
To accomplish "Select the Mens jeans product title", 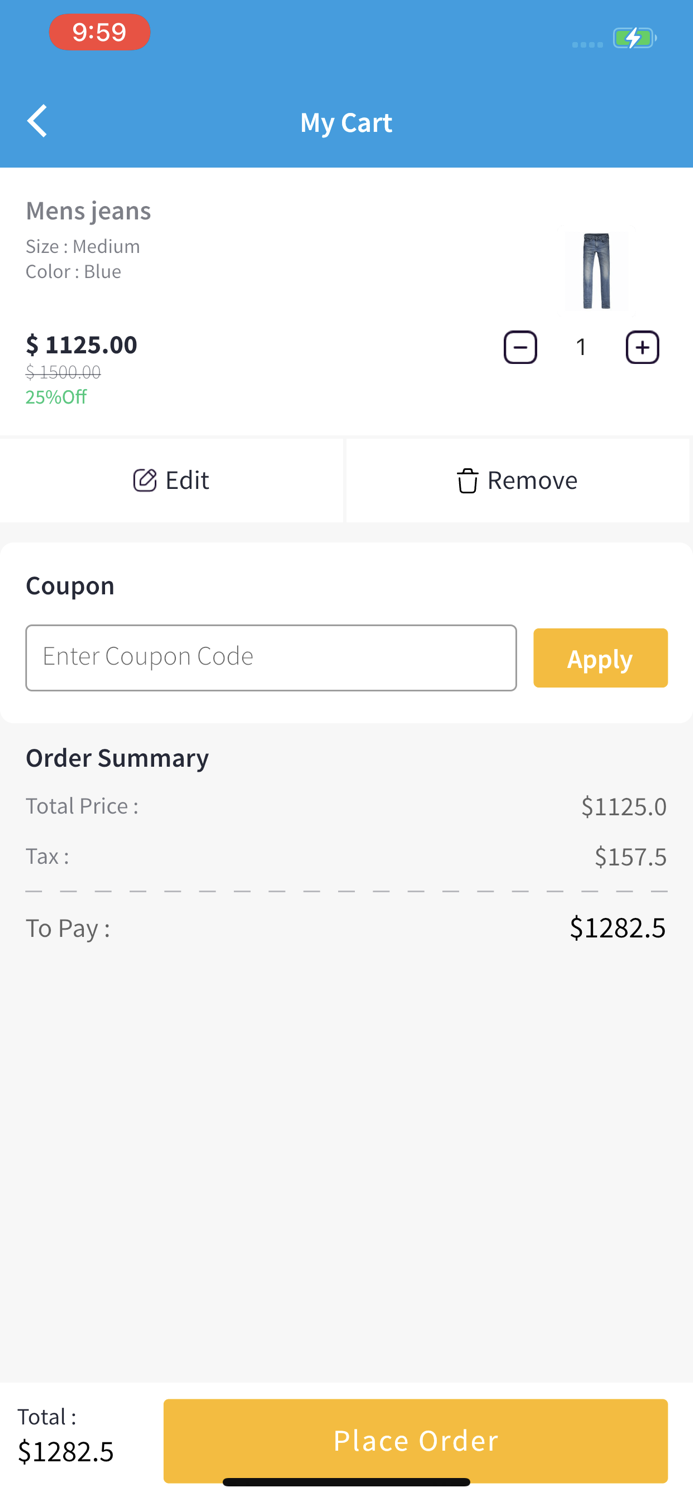I will (x=88, y=211).
